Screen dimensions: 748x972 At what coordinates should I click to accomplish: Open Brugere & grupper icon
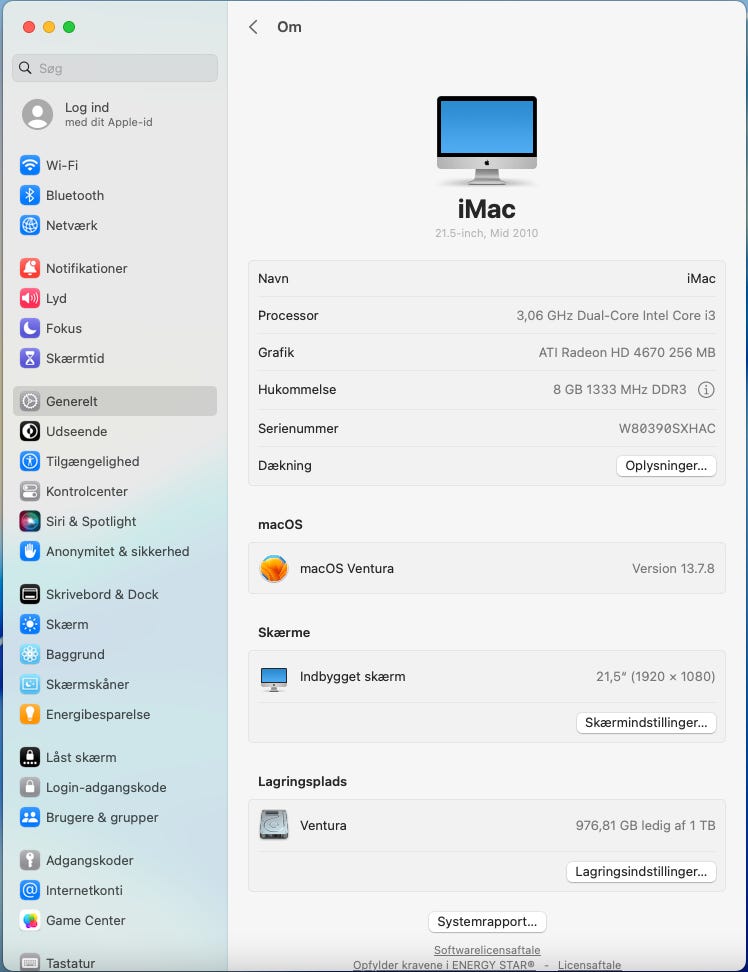point(30,818)
